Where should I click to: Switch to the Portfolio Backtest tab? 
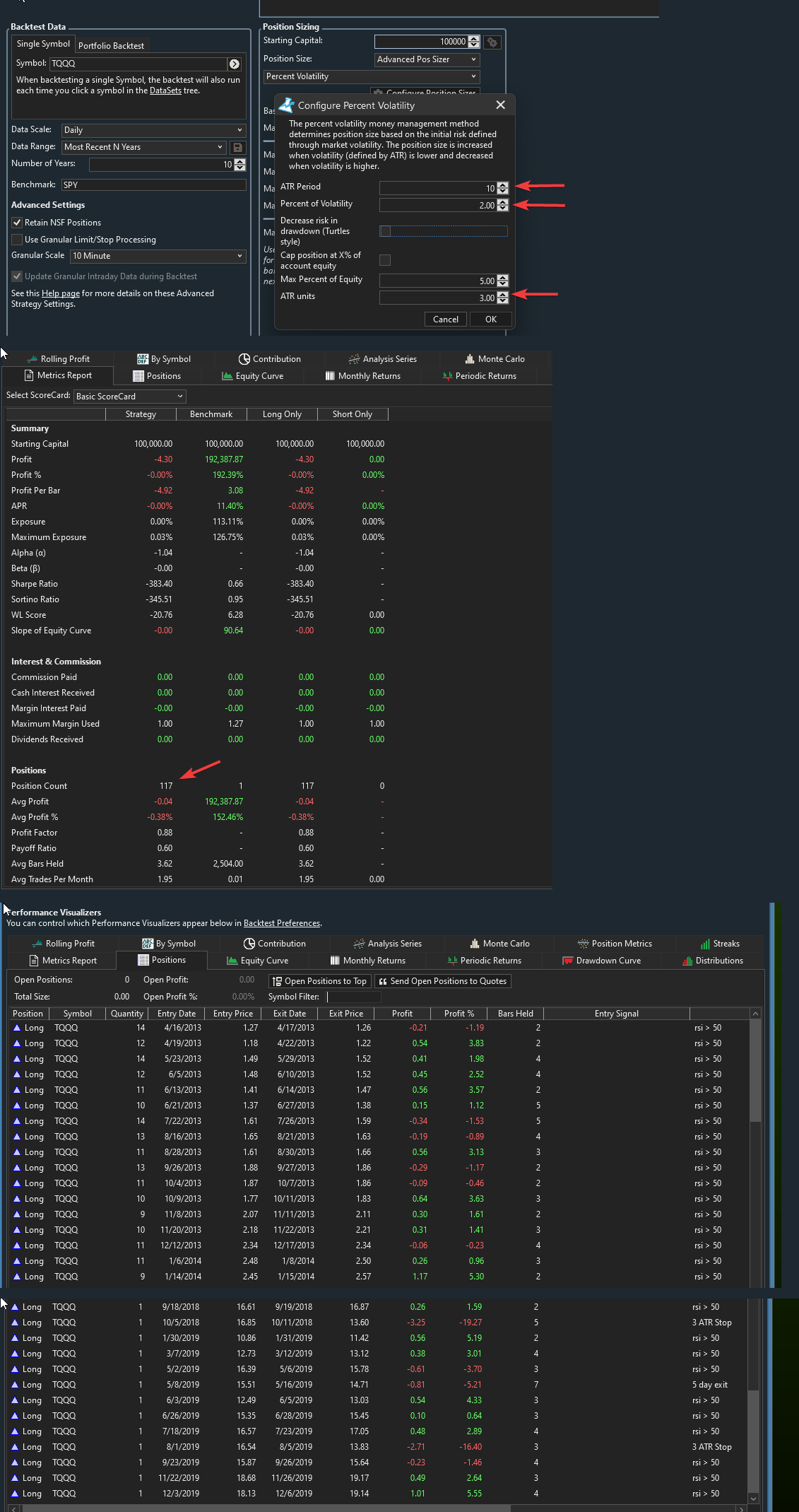pos(111,46)
